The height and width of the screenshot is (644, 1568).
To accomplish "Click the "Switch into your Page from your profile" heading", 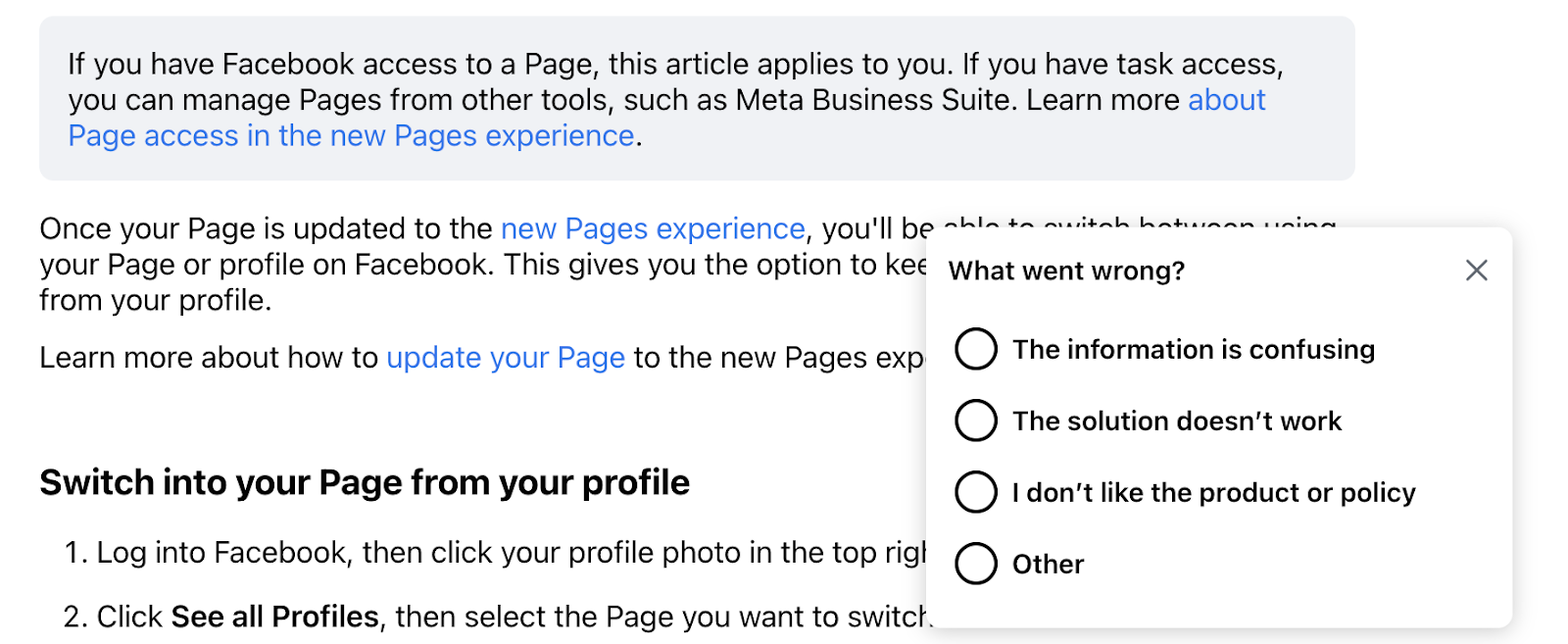I will [x=365, y=483].
